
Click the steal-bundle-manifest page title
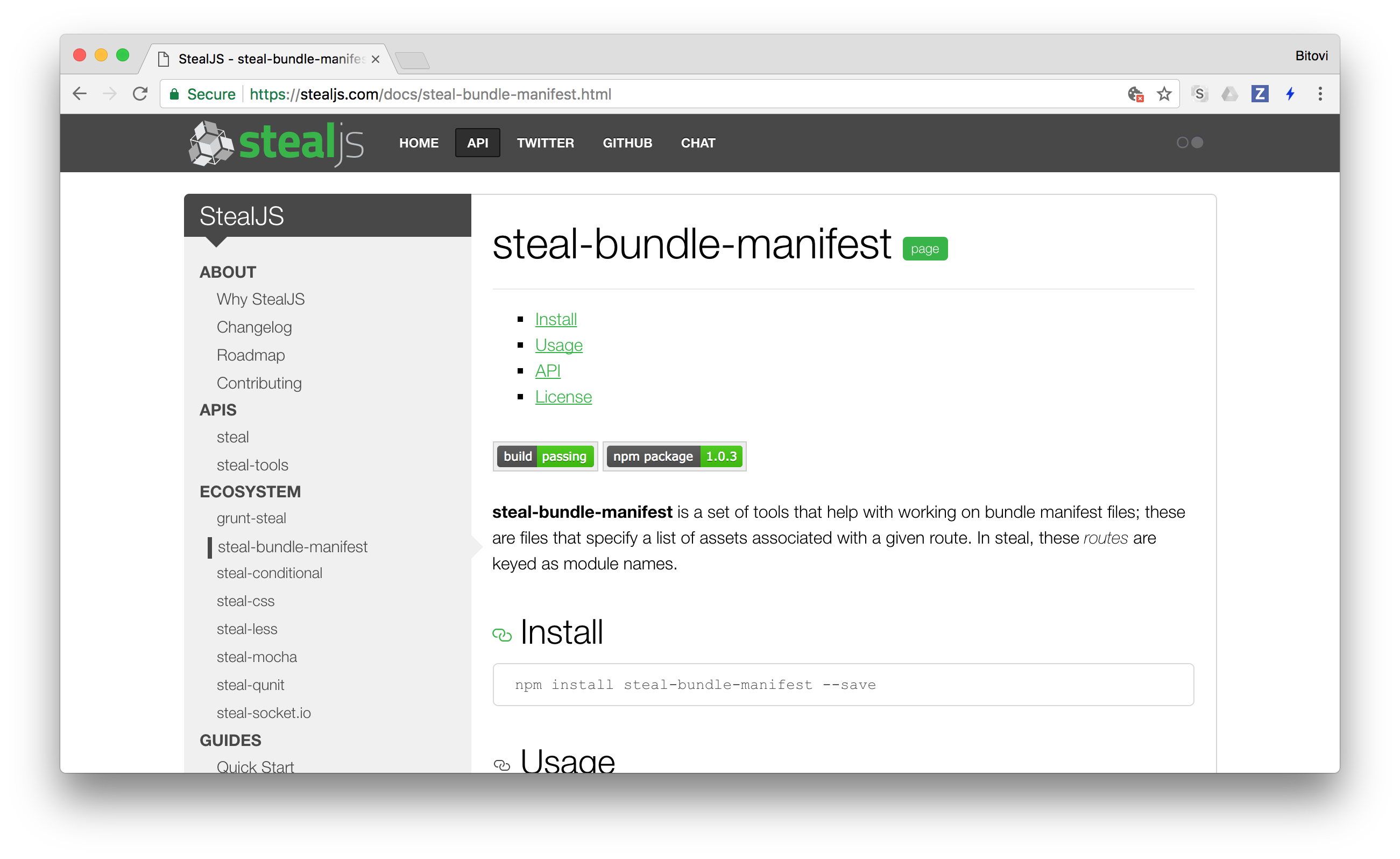[691, 244]
